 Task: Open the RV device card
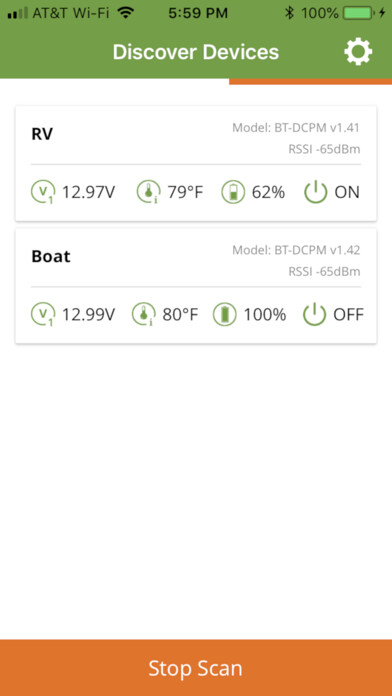point(196,163)
